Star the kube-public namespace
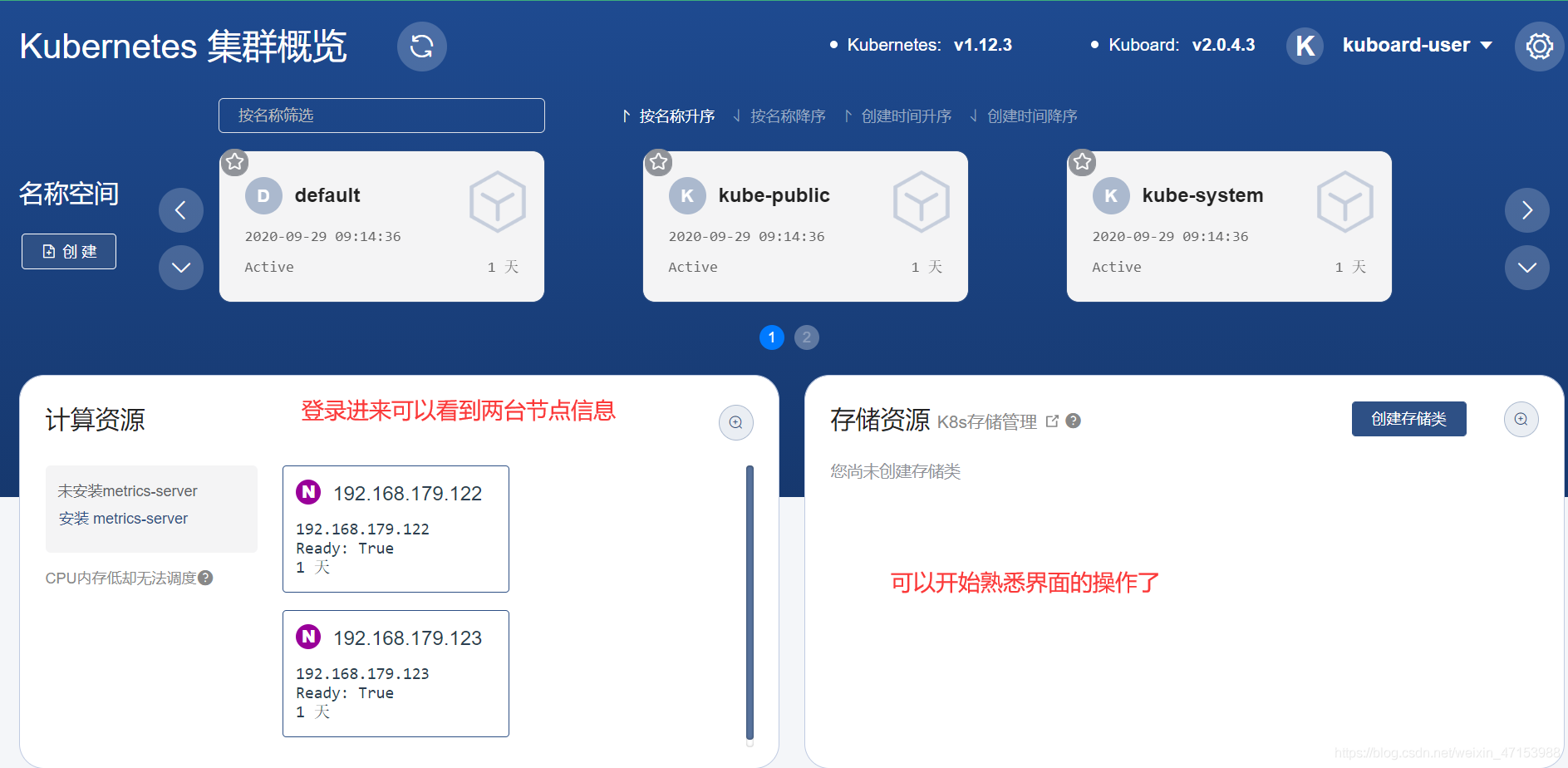Image resolution: width=1568 pixels, height=768 pixels. (x=659, y=162)
